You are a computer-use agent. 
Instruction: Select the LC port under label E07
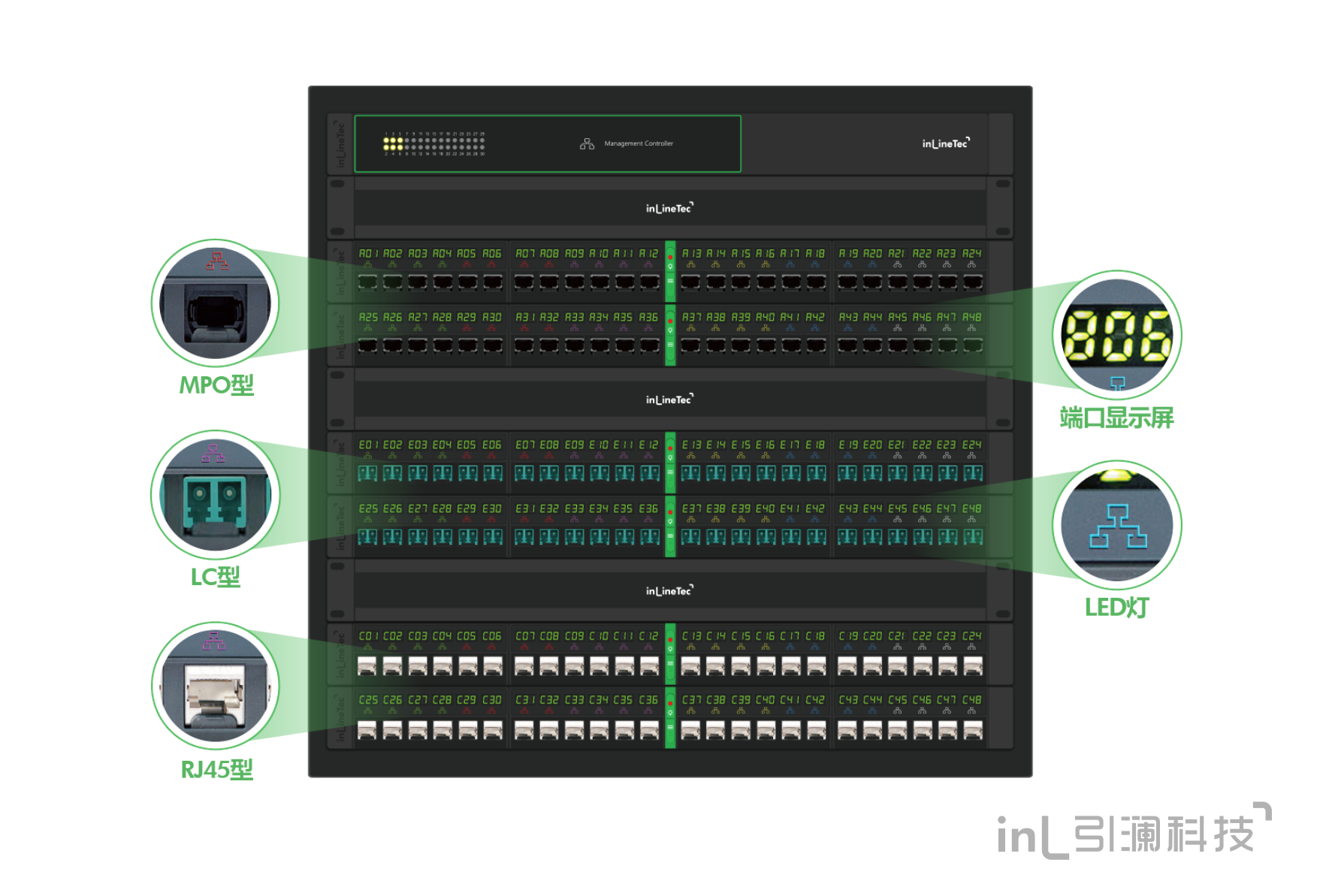point(524,473)
